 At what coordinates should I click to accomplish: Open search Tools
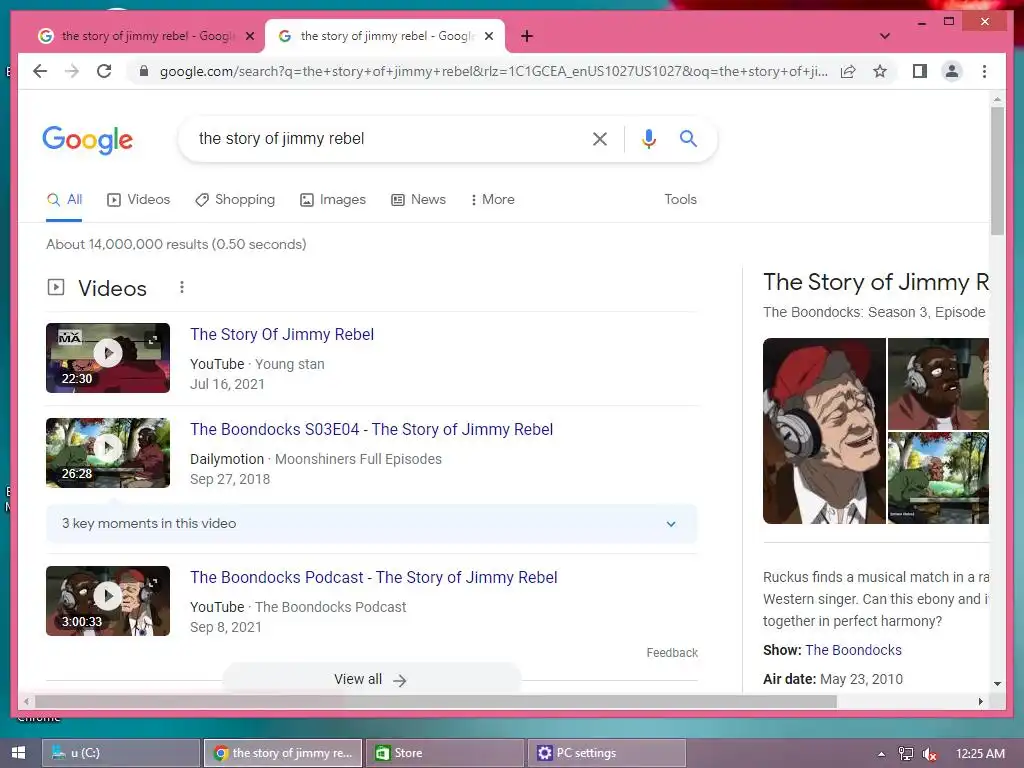[x=680, y=200]
